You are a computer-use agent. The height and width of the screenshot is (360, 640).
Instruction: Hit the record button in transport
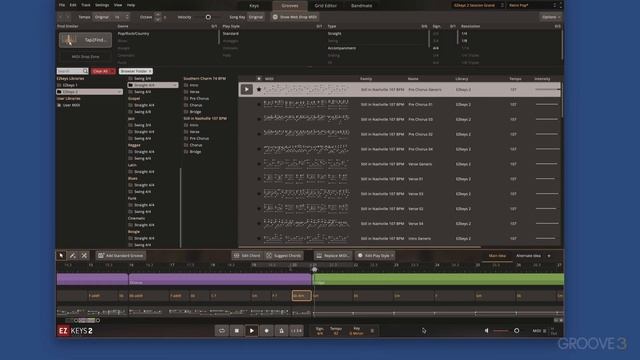(267, 331)
